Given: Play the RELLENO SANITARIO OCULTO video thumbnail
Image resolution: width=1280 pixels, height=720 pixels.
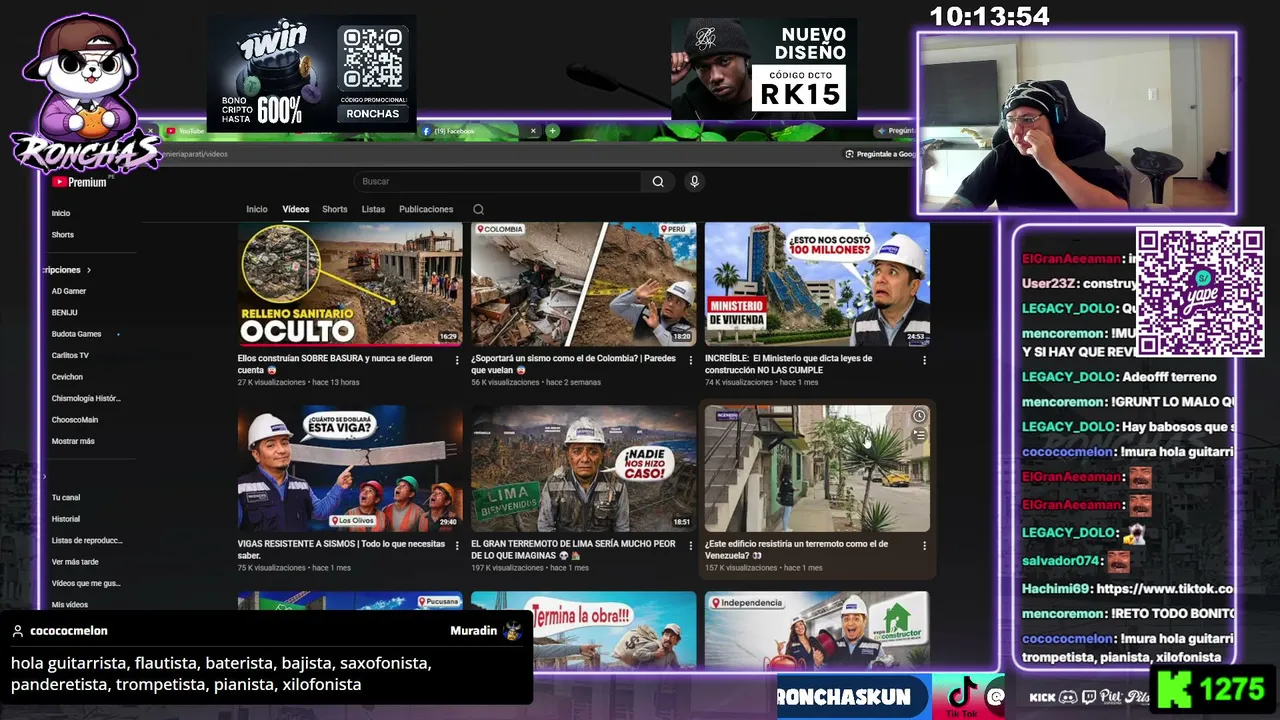Looking at the screenshot, I should [350, 284].
